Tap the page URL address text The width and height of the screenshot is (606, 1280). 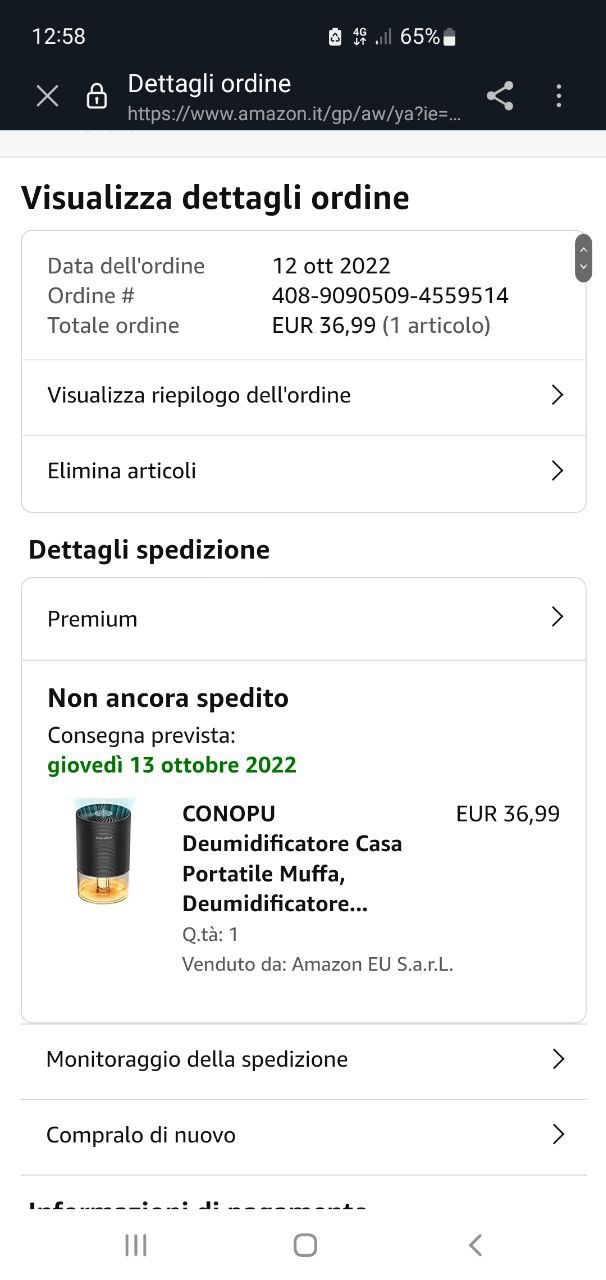click(x=295, y=115)
